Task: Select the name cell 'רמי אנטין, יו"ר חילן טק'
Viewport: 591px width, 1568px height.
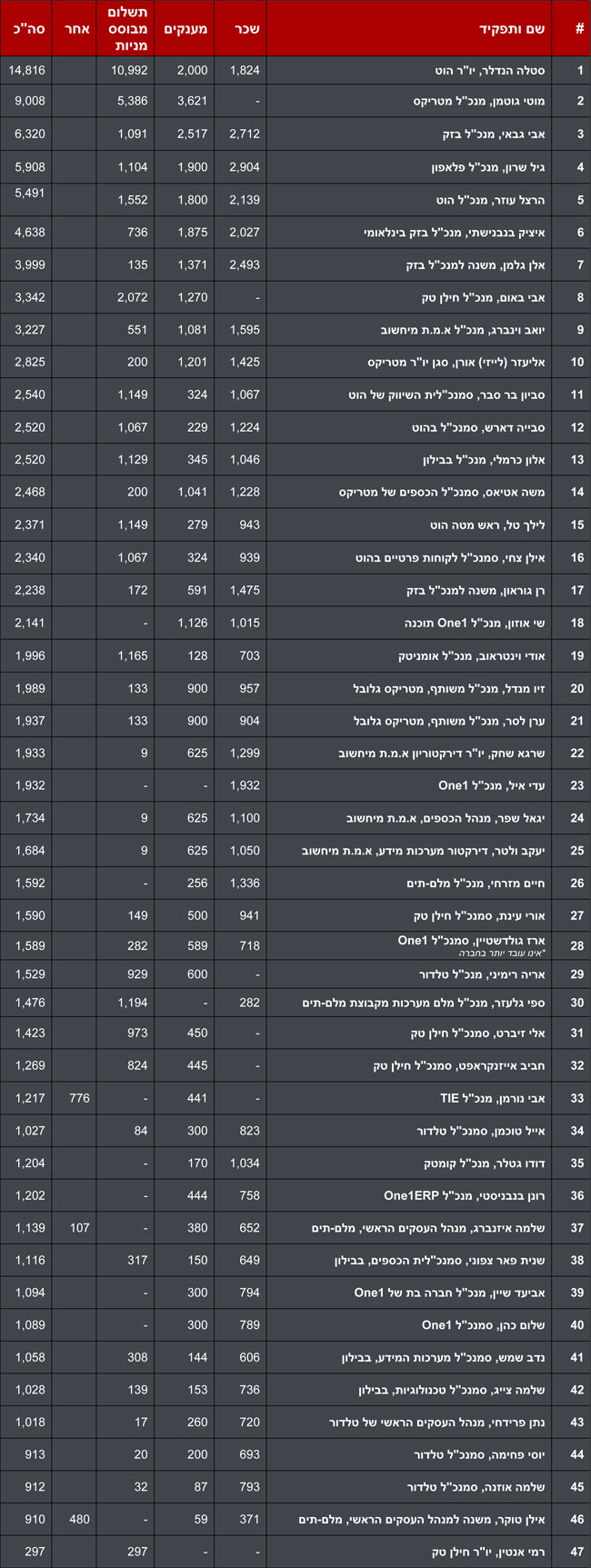Action: click(488, 1552)
